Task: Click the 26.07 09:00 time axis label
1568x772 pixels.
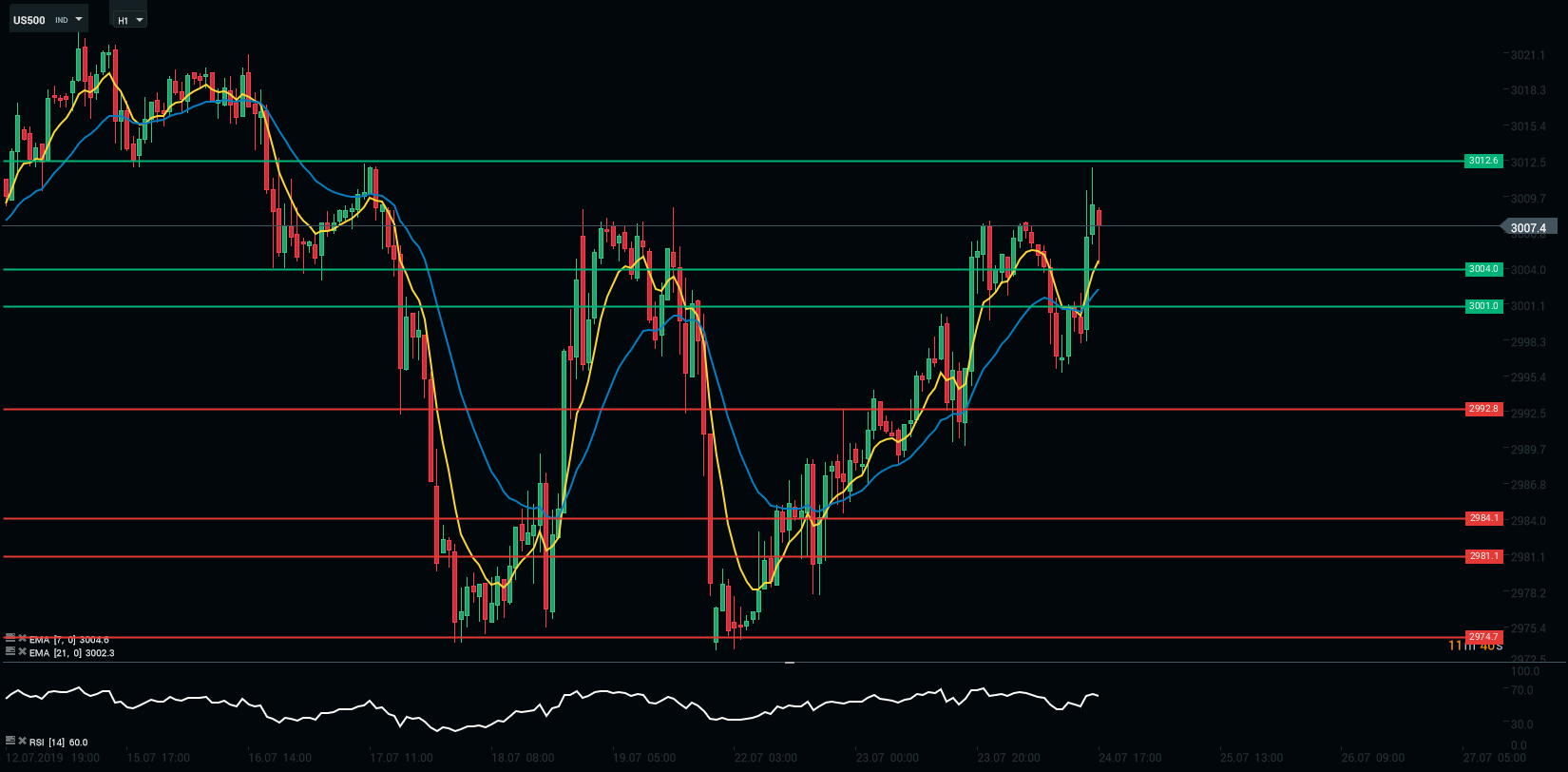Action: pos(1373,758)
